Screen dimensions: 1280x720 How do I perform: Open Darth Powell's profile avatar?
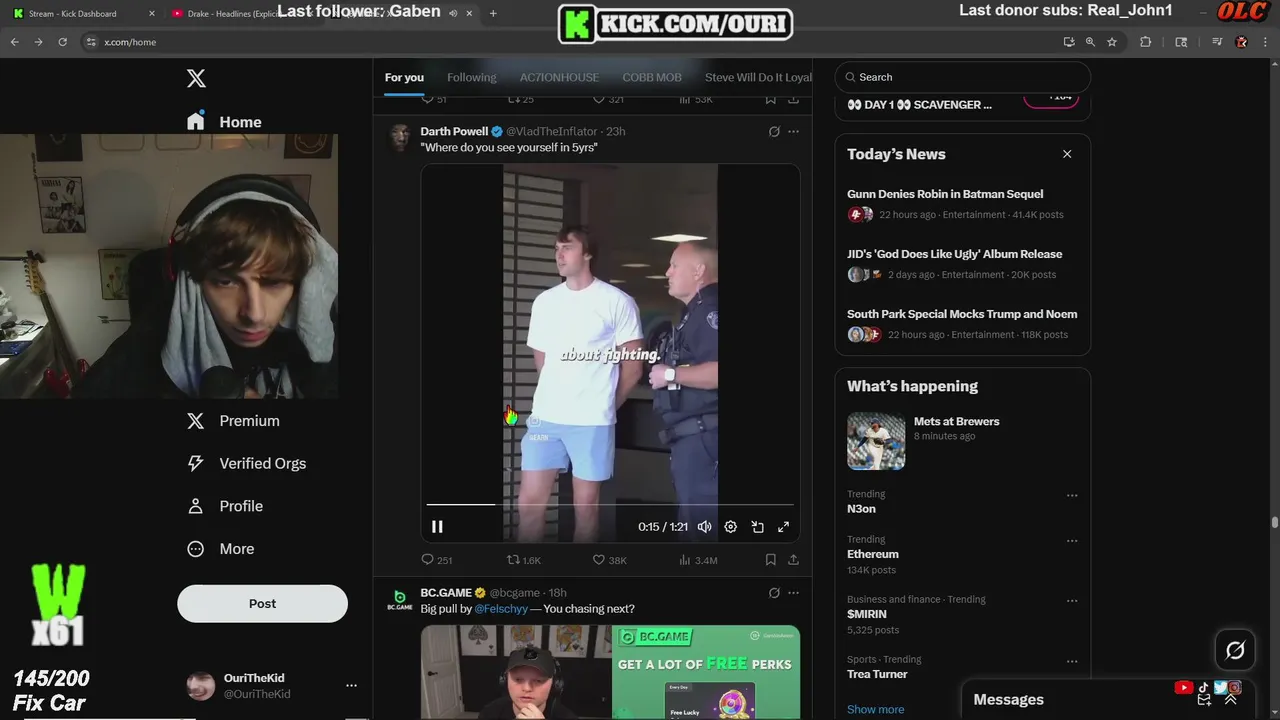(x=400, y=138)
